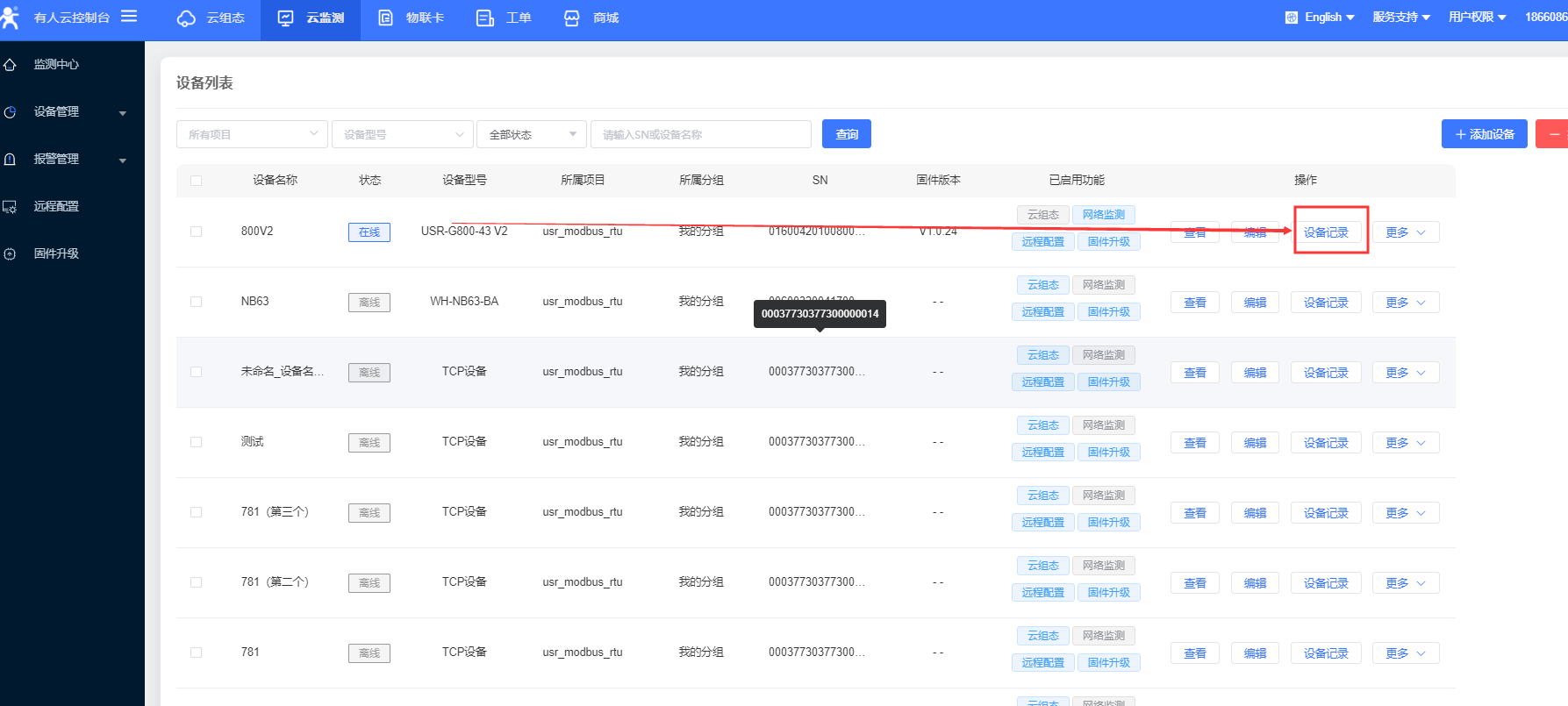Image resolution: width=1568 pixels, height=706 pixels.
Task: Open 设备记录 for the 800V2 device
Action: click(x=1326, y=232)
